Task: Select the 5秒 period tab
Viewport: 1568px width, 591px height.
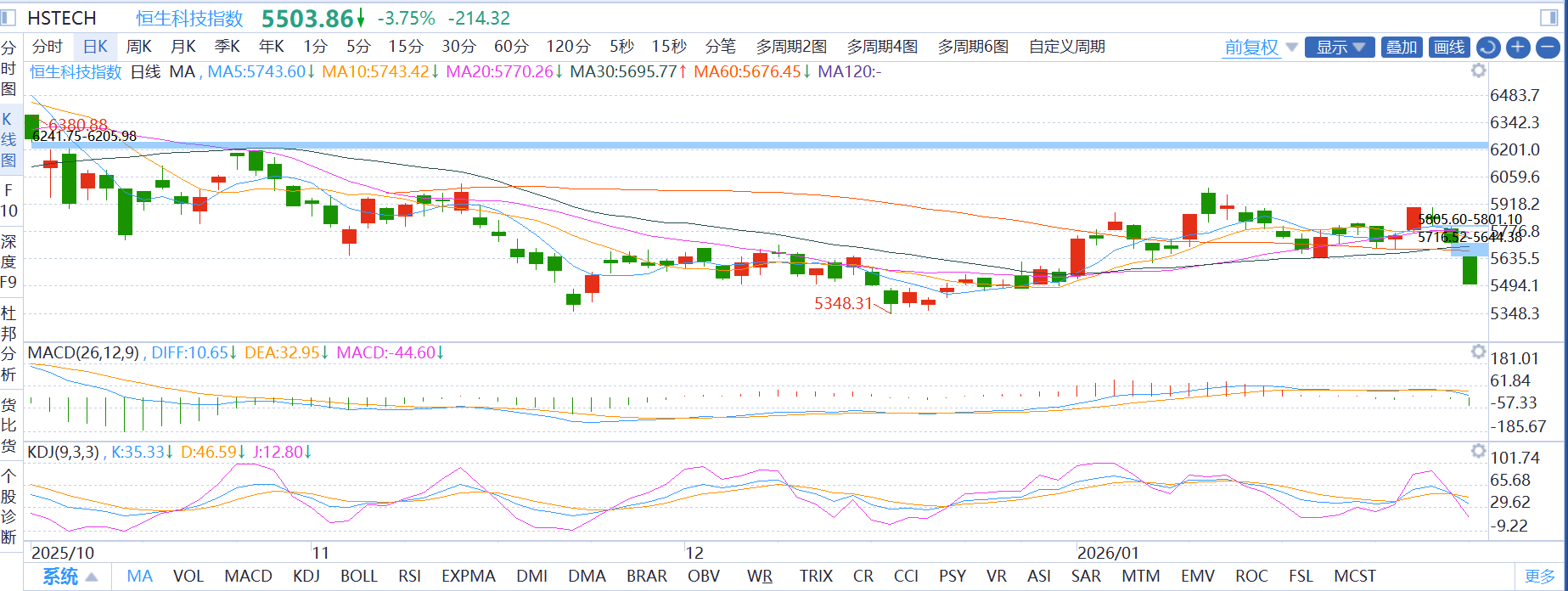Action: (621, 47)
